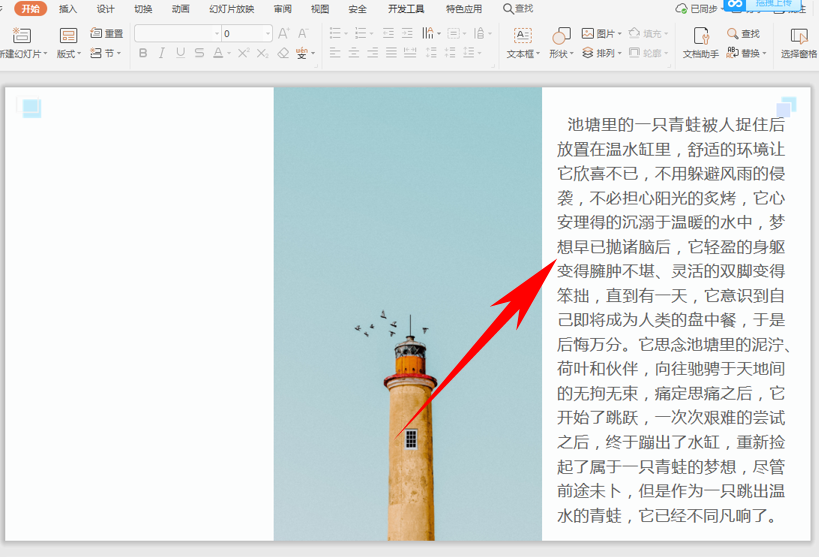Screen dimensions: 819x557
Task: Open the Text Box (文本框) dropdown arrow
Action: click(537, 54)
